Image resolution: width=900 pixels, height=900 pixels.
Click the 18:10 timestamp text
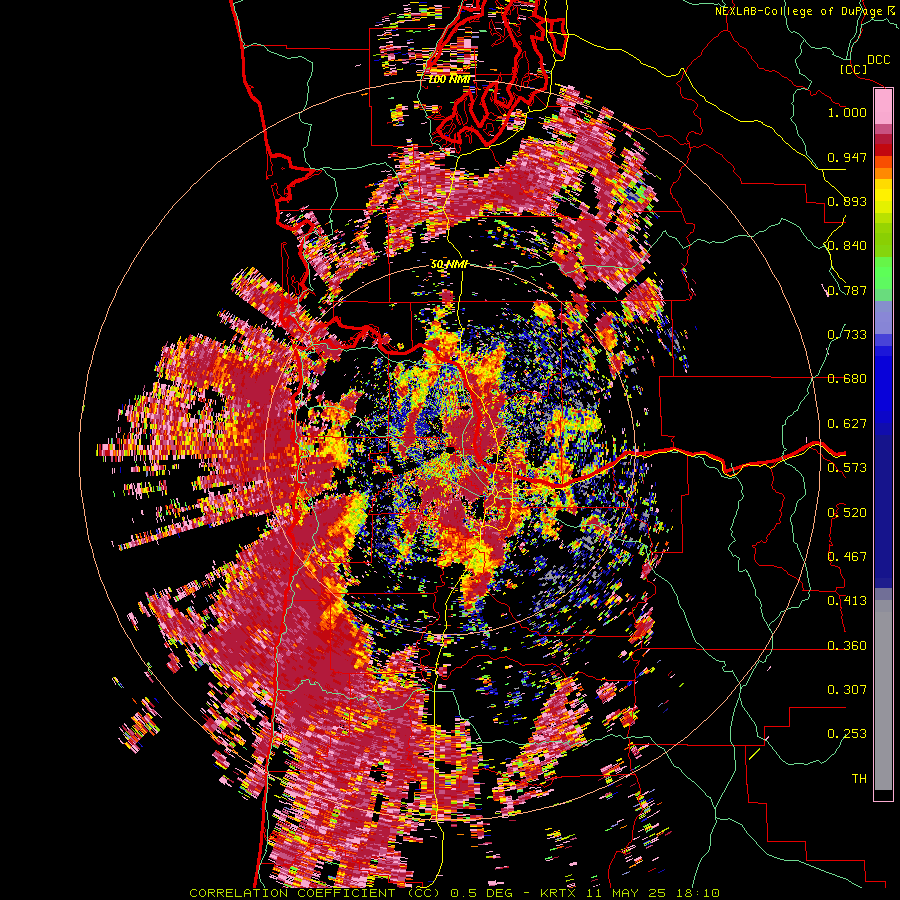[x=697, y=893]
